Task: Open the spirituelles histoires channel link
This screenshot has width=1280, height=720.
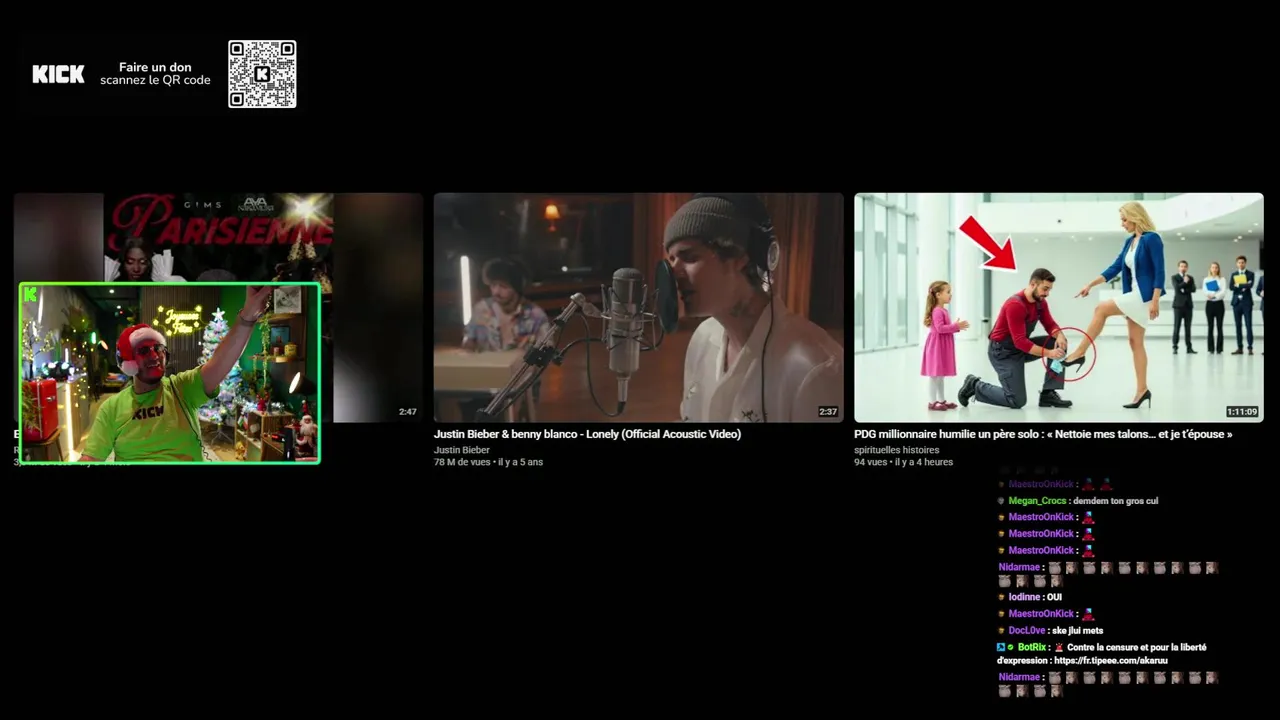Action: click(x=897, y=450)
